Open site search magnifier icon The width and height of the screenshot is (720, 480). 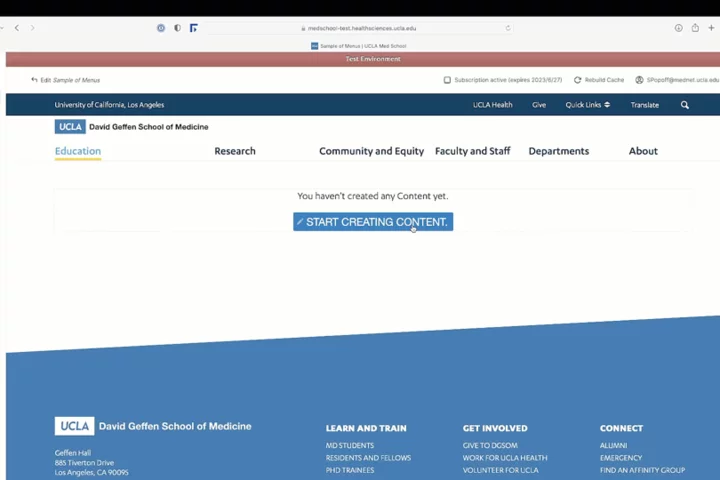pos(685,105)
